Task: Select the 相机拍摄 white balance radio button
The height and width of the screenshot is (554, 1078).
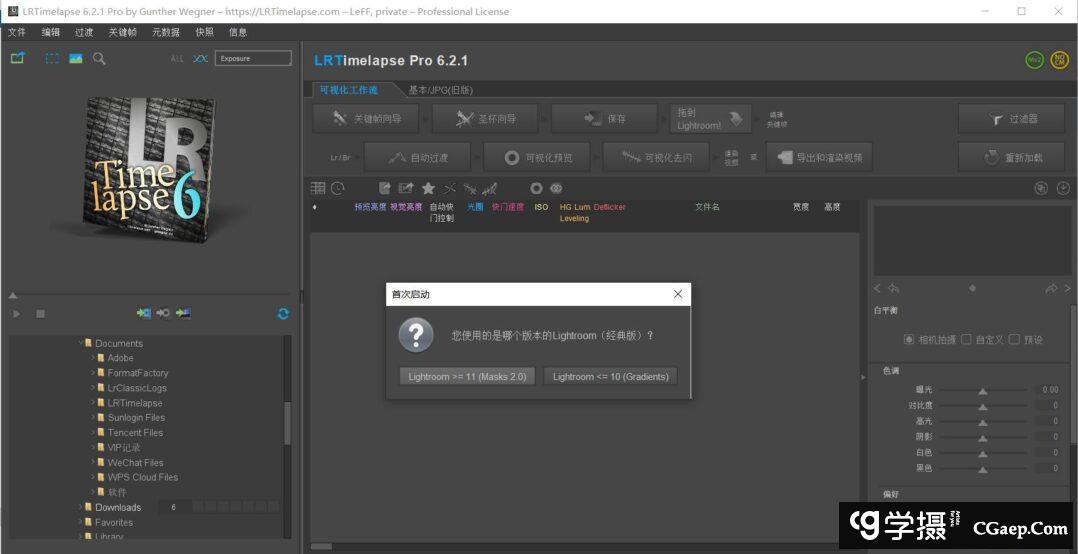Action: [909, 339]
